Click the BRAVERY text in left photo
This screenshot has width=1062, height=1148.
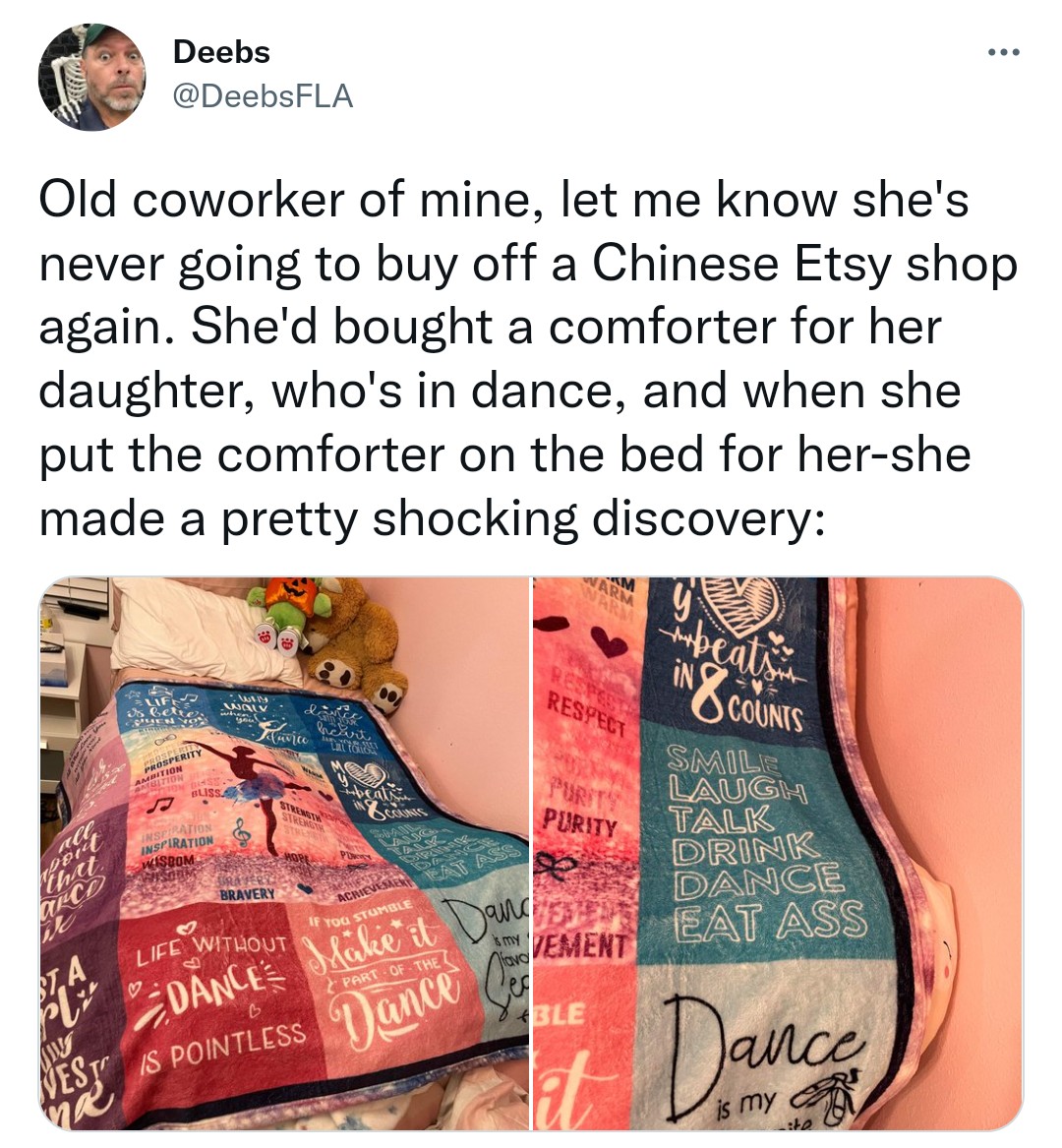[248, 894]
